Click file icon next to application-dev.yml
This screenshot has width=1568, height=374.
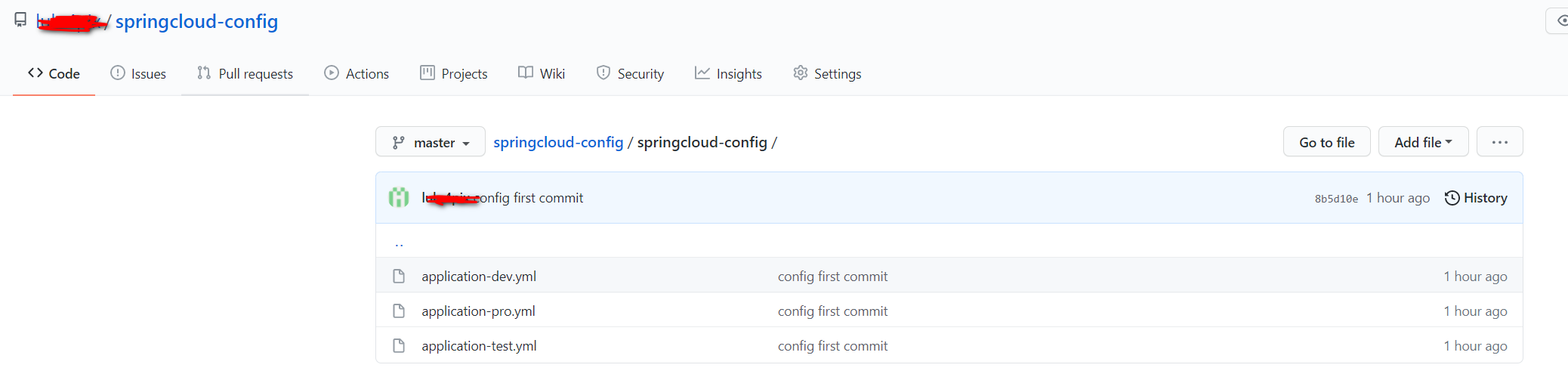[399, 277]
